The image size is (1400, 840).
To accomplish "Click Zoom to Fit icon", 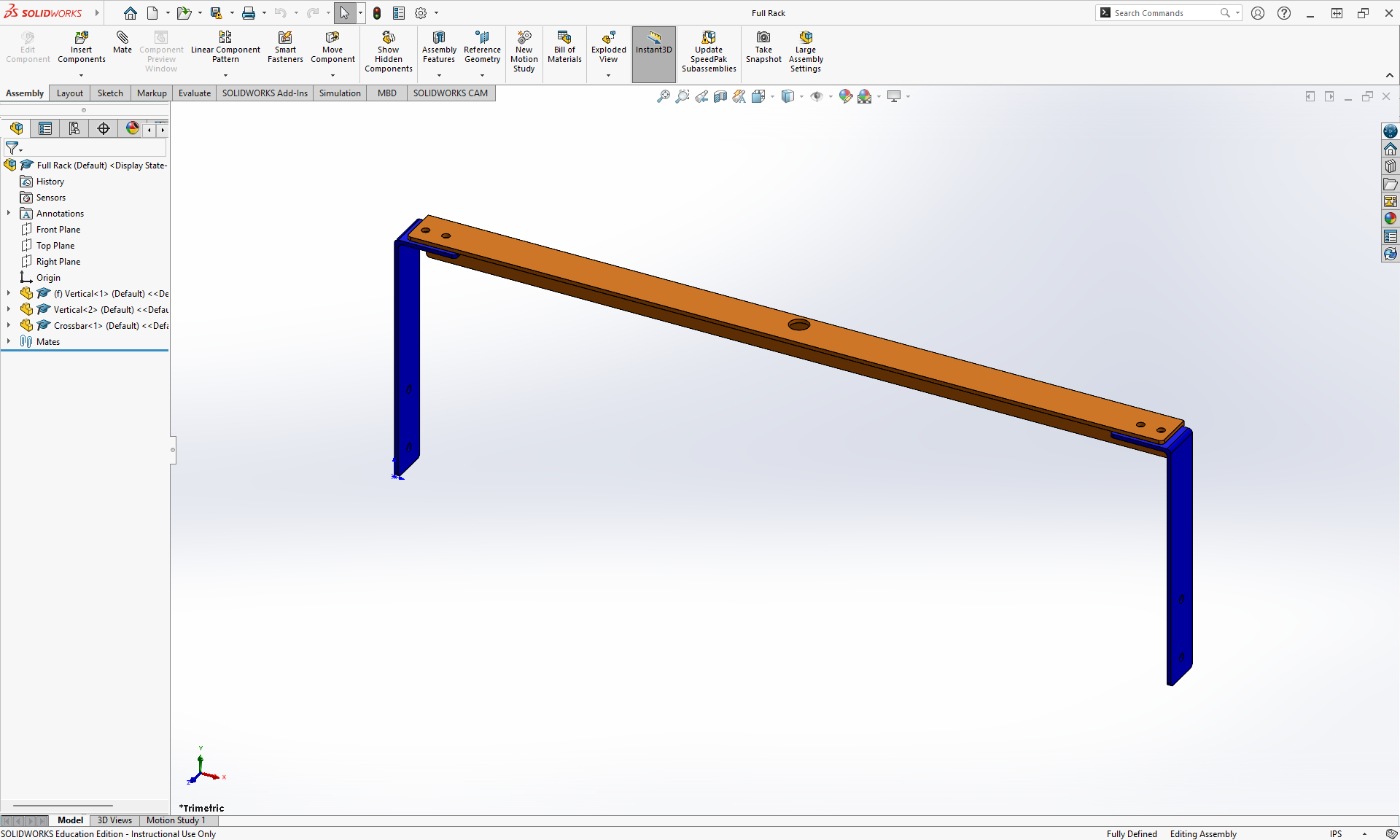I will 663,96.
